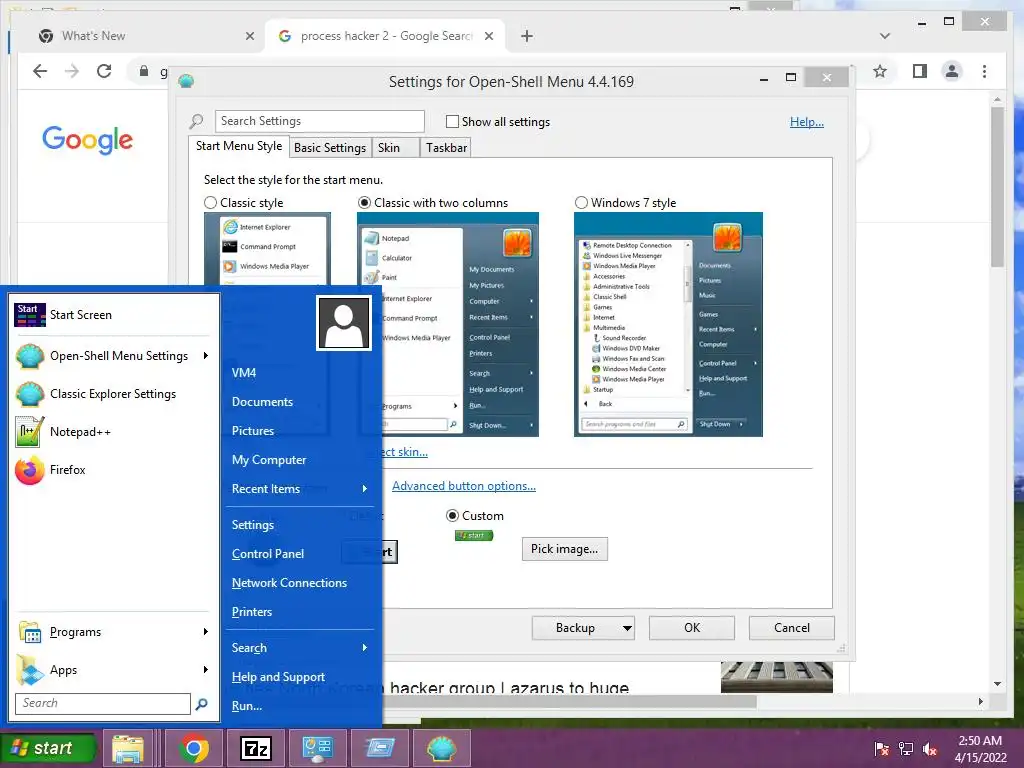Open Chrome from the taskbar

tap(194, 748)
